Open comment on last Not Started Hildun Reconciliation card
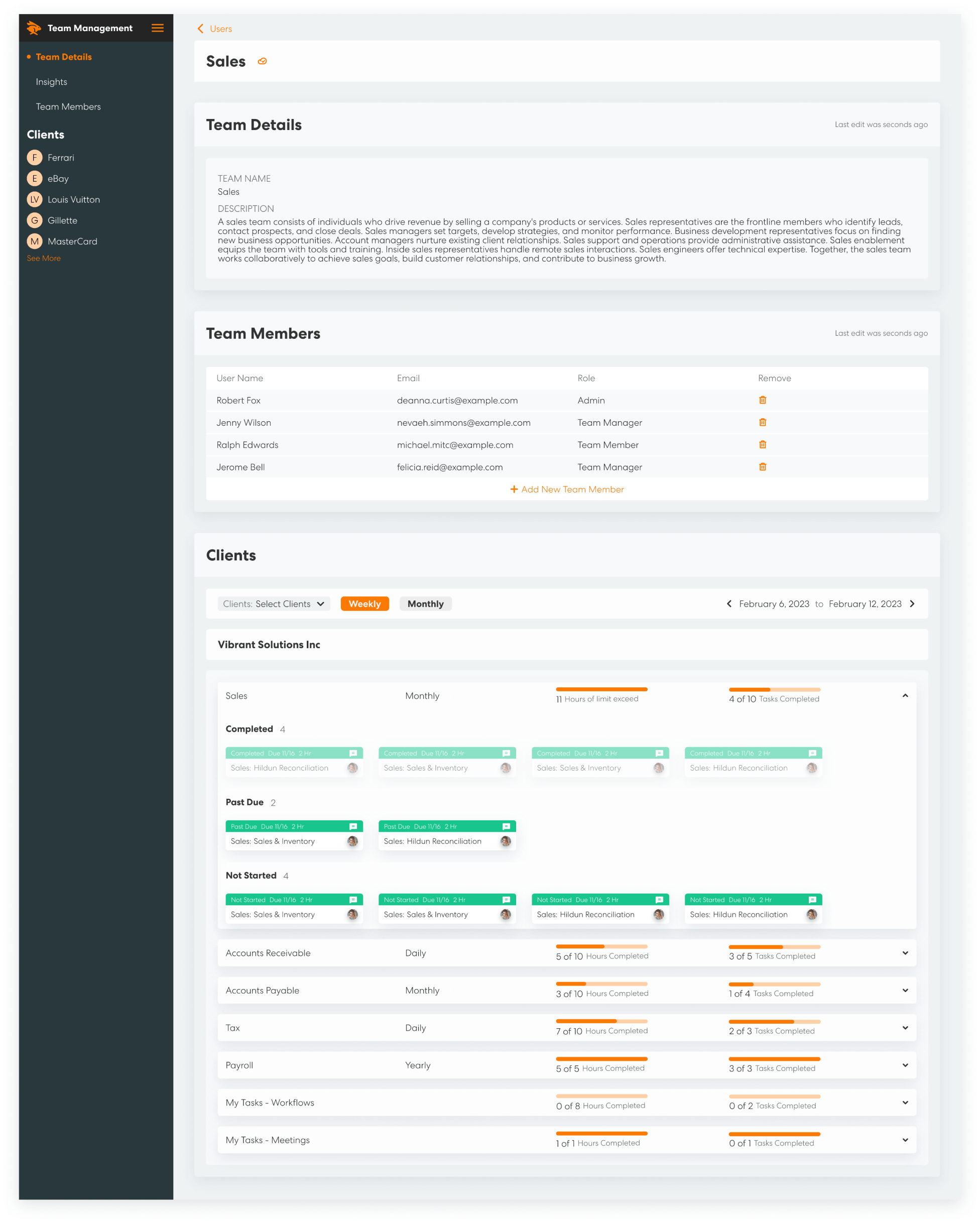 (812, 900)
